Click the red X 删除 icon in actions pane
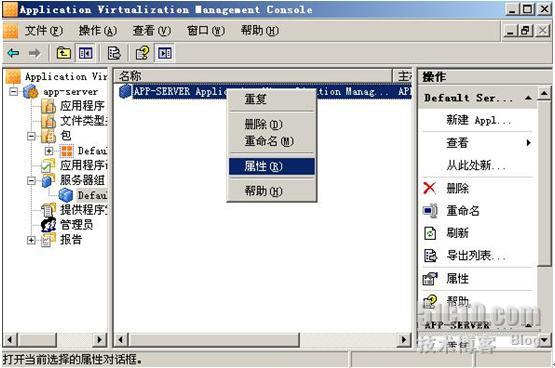Viewport: 555px width, 368px height. [429, 188]
